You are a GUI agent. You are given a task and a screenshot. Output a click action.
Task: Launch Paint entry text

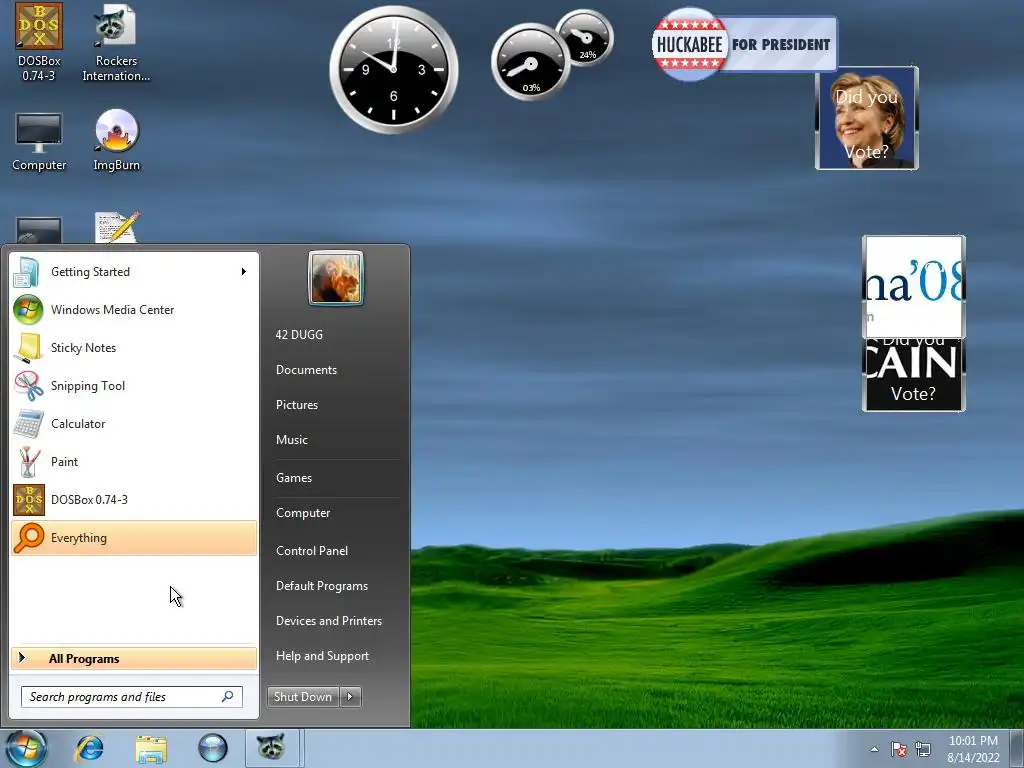coord(64,462)
